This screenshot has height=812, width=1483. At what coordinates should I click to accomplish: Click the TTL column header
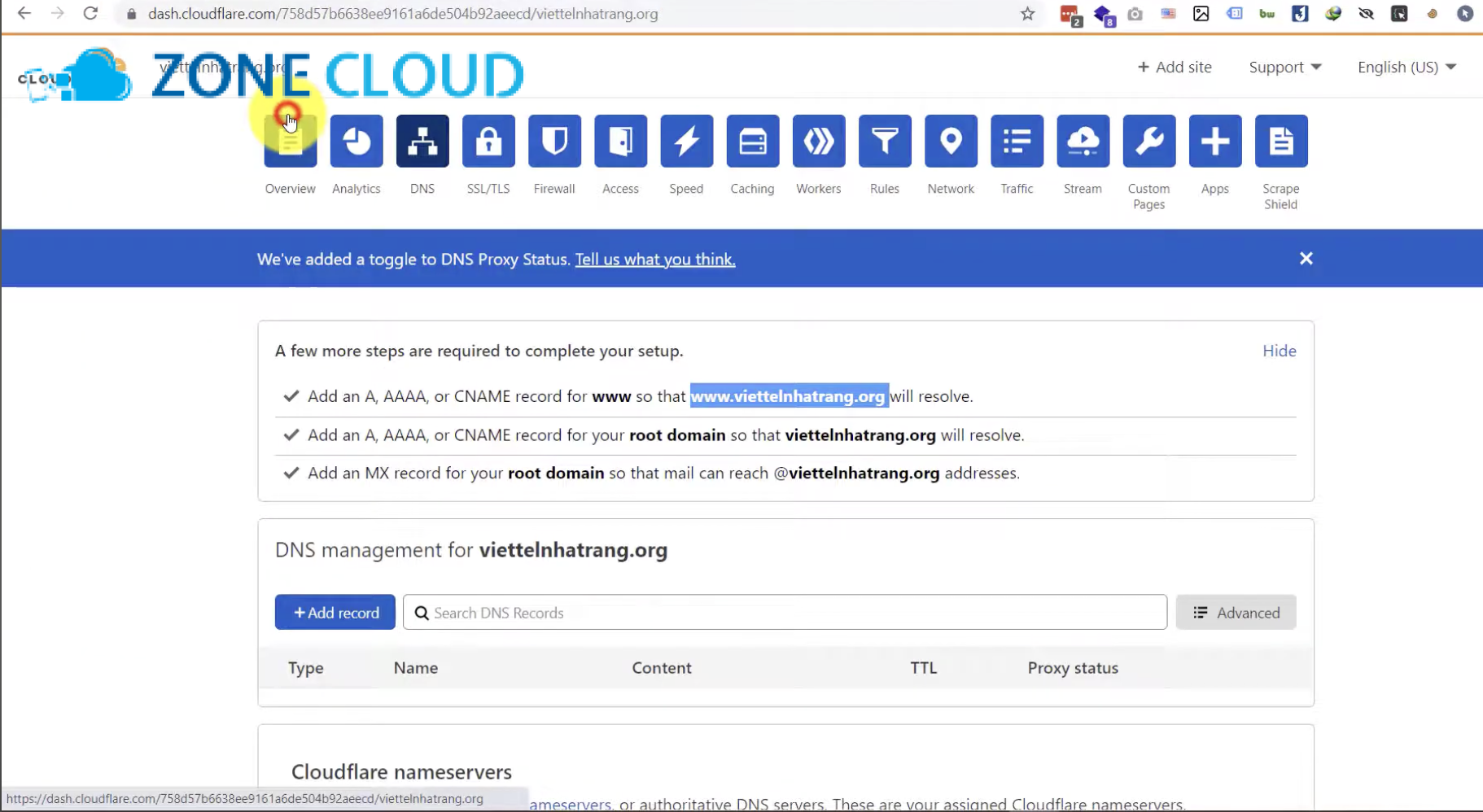(x=923, y=668)
